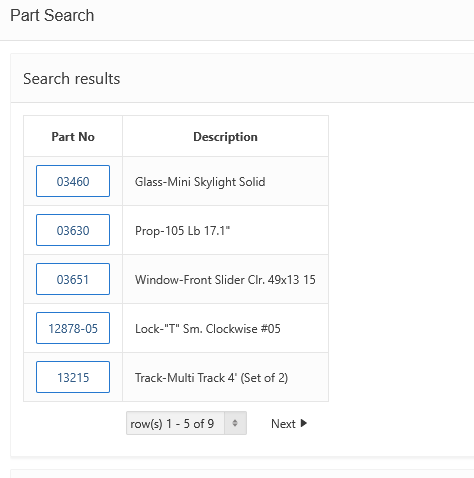Select the Lock-"T" Sm. Clockwise #05 description
The height and width of the screenshot is (478, 474).
pos(208,329)
